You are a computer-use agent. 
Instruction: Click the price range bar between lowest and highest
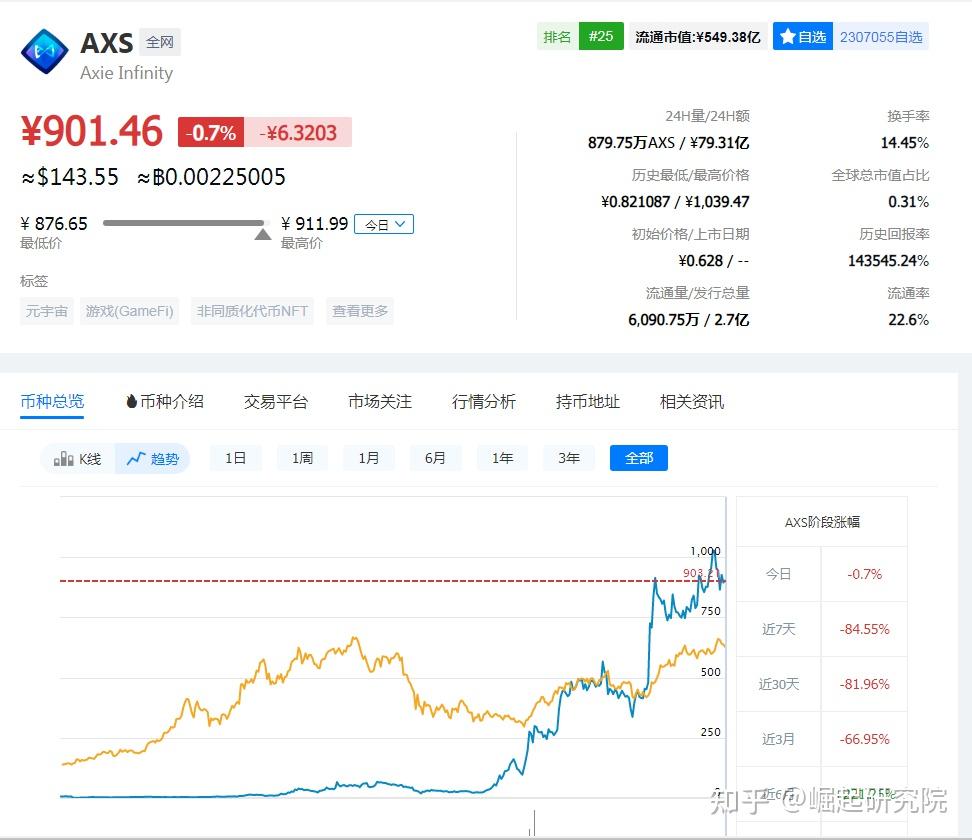pyautogui.click(x=185, y=224)
